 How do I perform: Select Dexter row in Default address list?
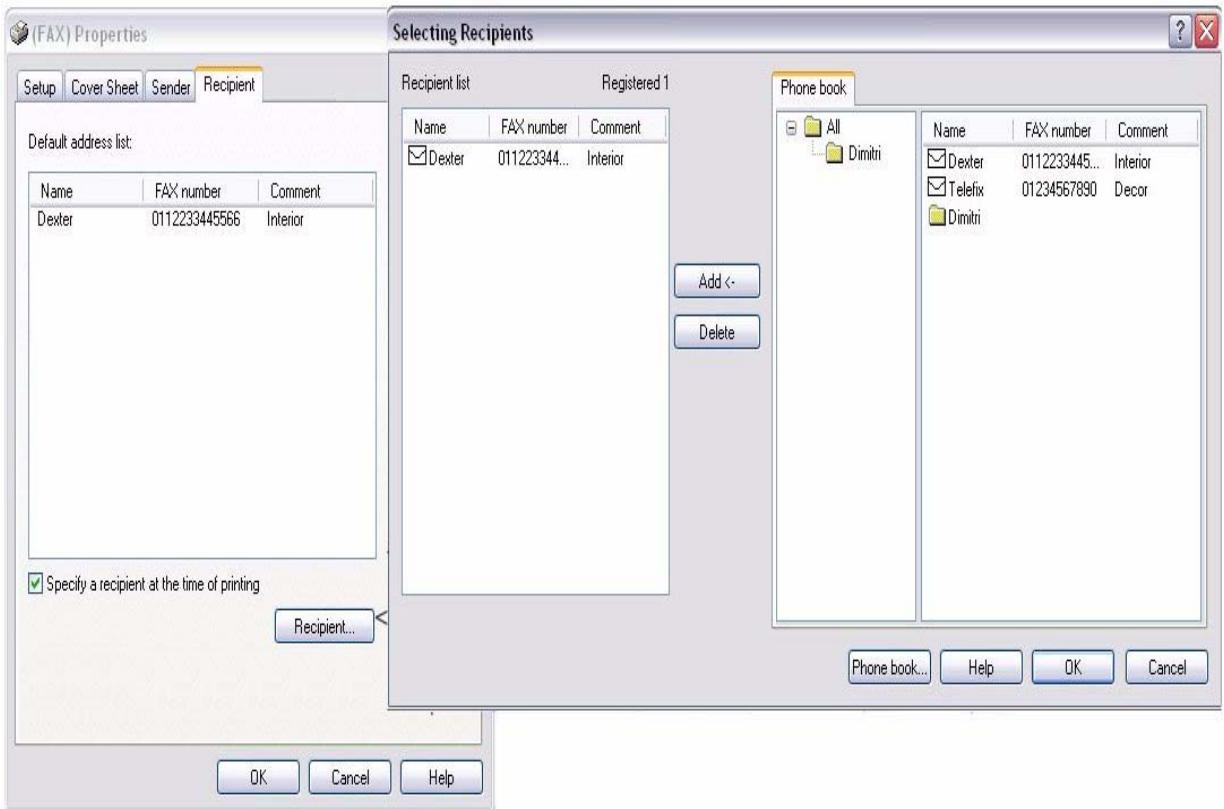click(x=201, y=220)
